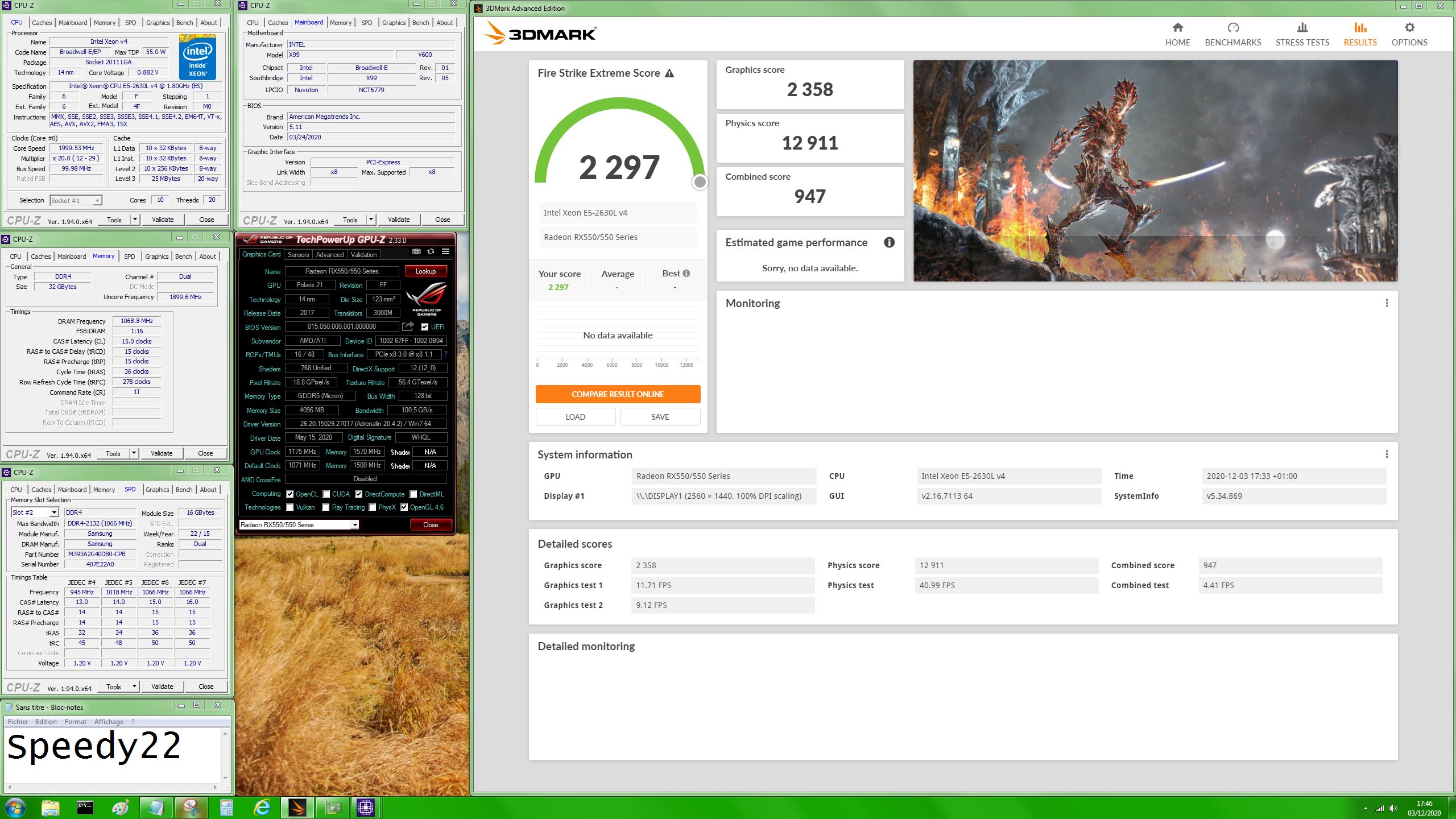This screenshot has width=1456, height=819.
Task: Open the Snipping Tool taskbar icon
Action: 191,808
